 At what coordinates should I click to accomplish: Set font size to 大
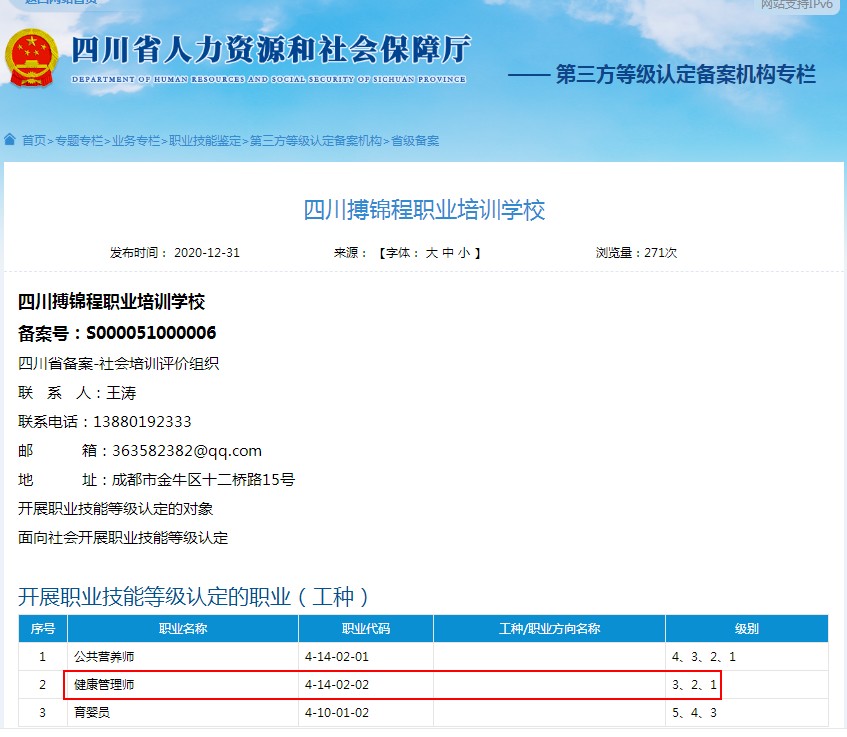[x=432, y=253]
